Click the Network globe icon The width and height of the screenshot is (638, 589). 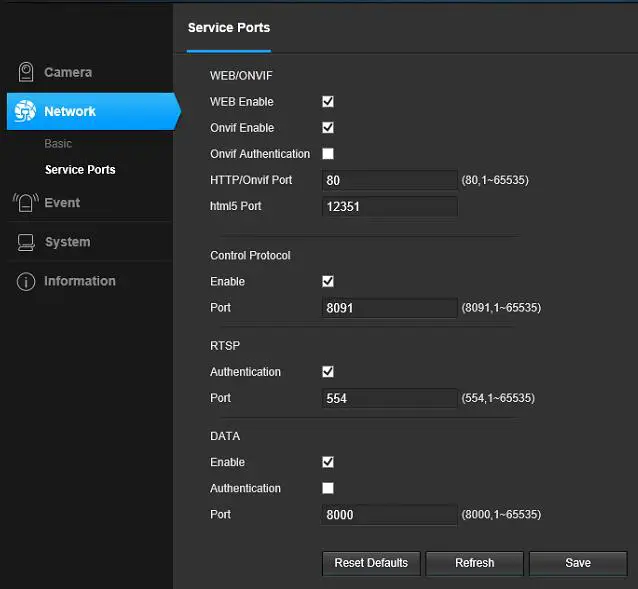coord(25,112)
